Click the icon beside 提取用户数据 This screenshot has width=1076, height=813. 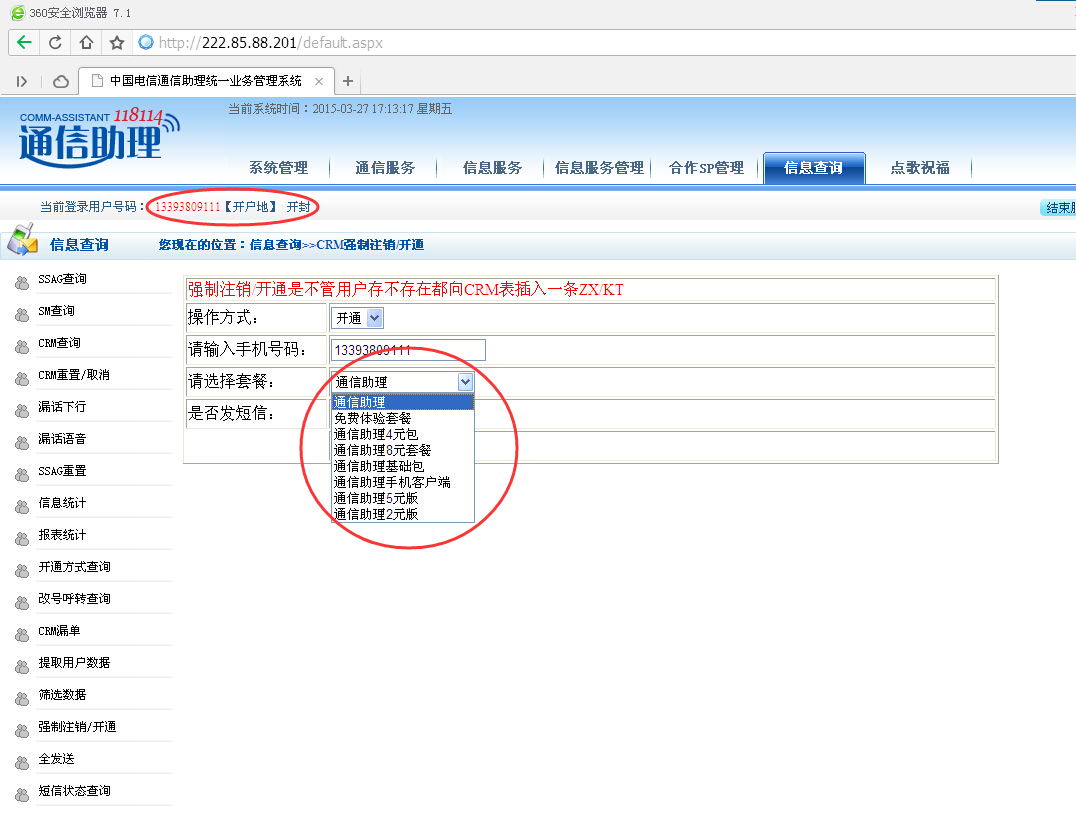tap(22, 666)
